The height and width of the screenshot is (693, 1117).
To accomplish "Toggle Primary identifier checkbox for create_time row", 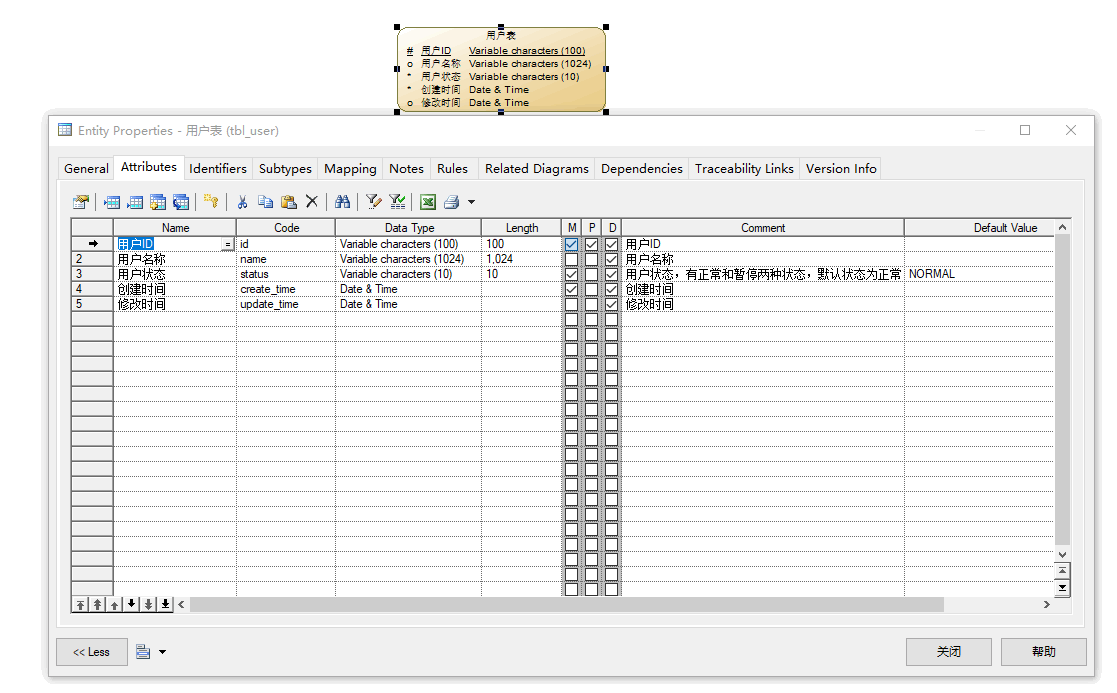I will (x=591, y=289).
